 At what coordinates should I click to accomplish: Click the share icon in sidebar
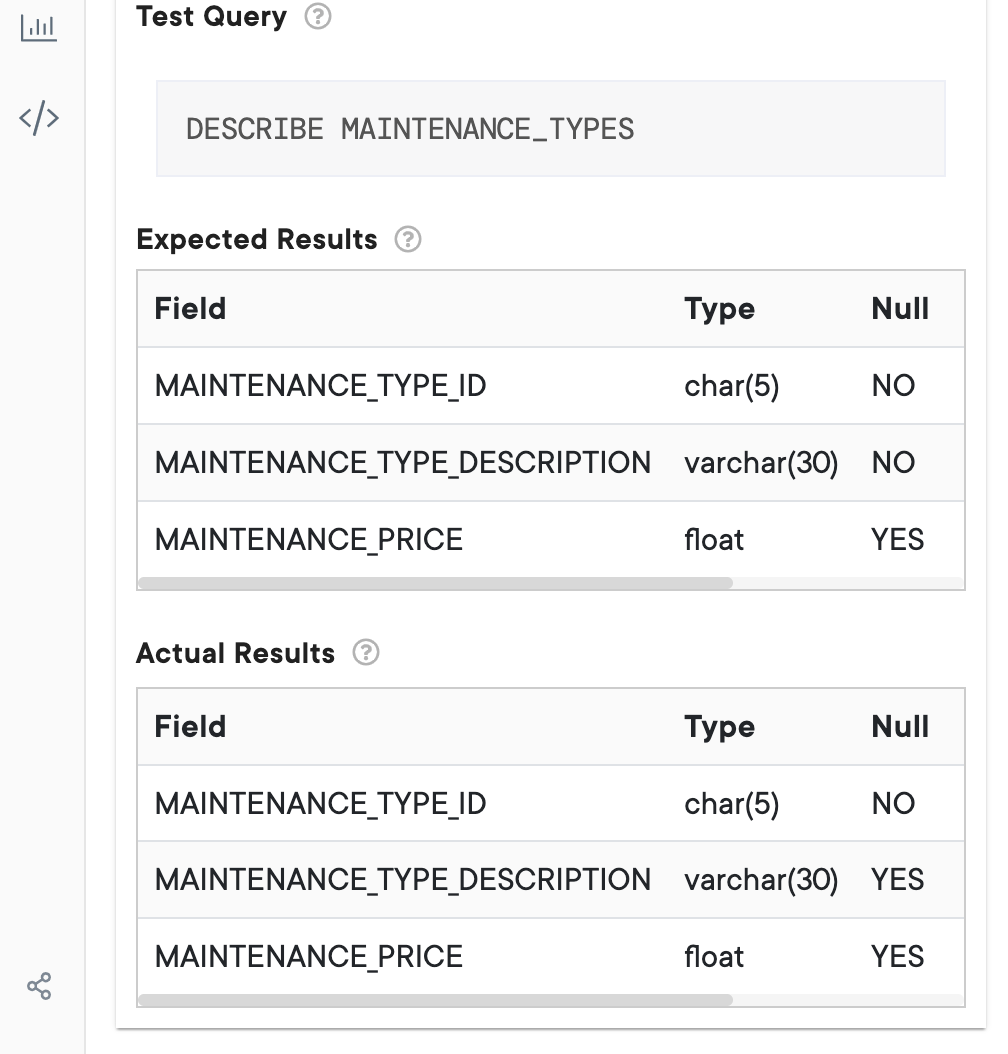click(x=39, y=987)
